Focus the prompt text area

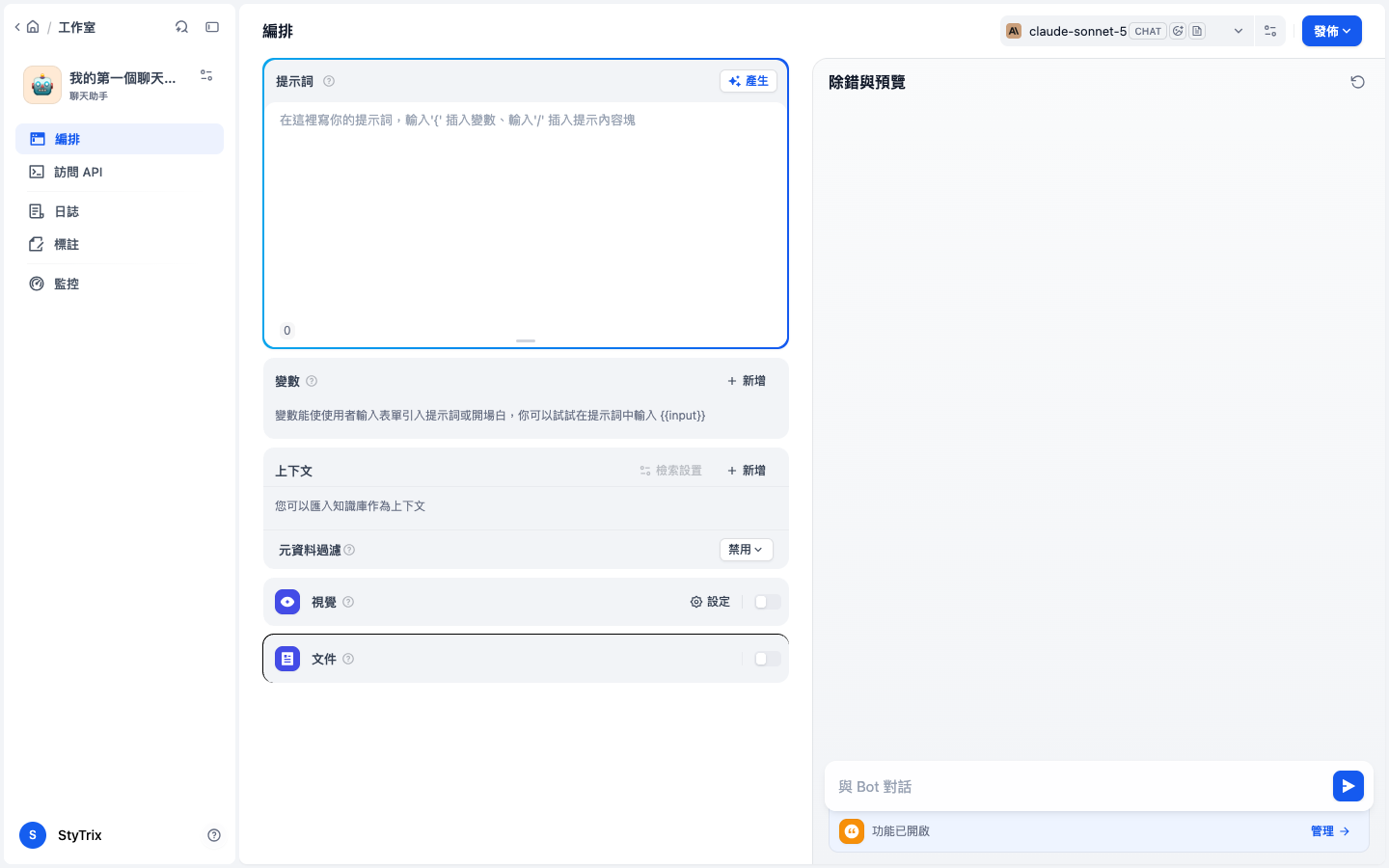coord(526,212)
